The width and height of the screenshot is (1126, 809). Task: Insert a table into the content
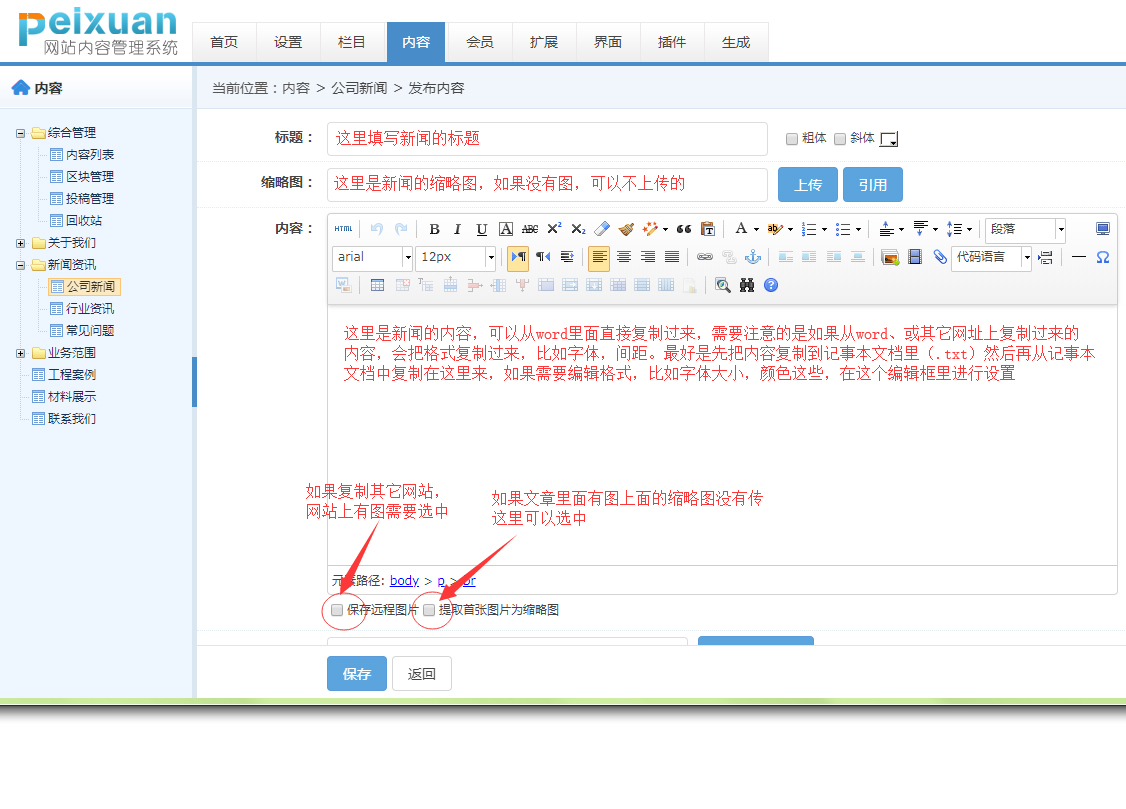pyautogui.click(x=378, y=285)
